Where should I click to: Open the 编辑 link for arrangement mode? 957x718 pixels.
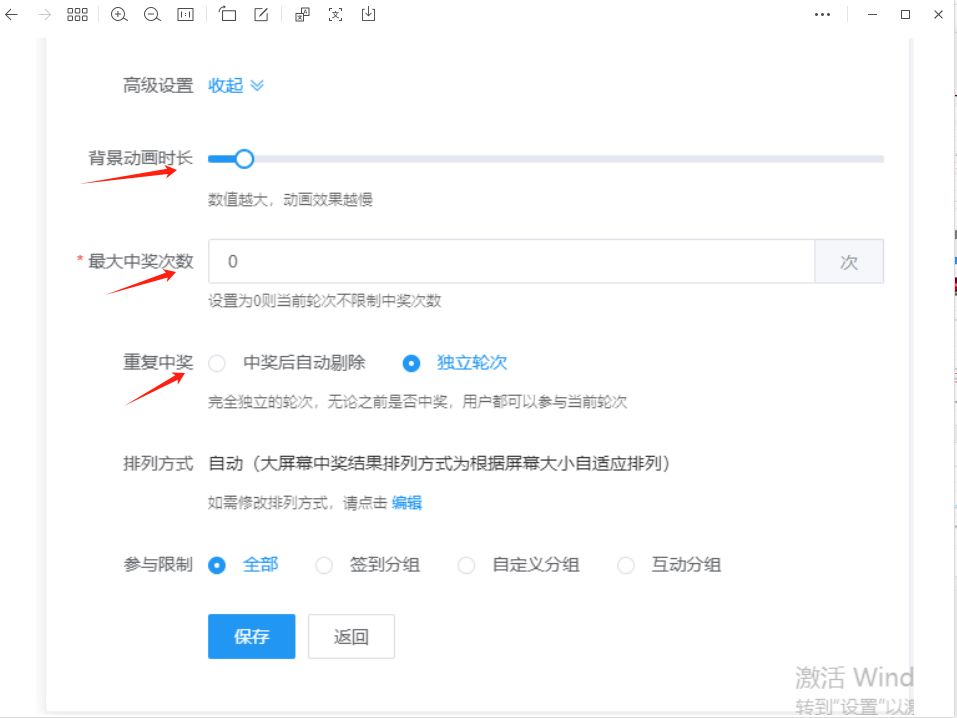406,503
